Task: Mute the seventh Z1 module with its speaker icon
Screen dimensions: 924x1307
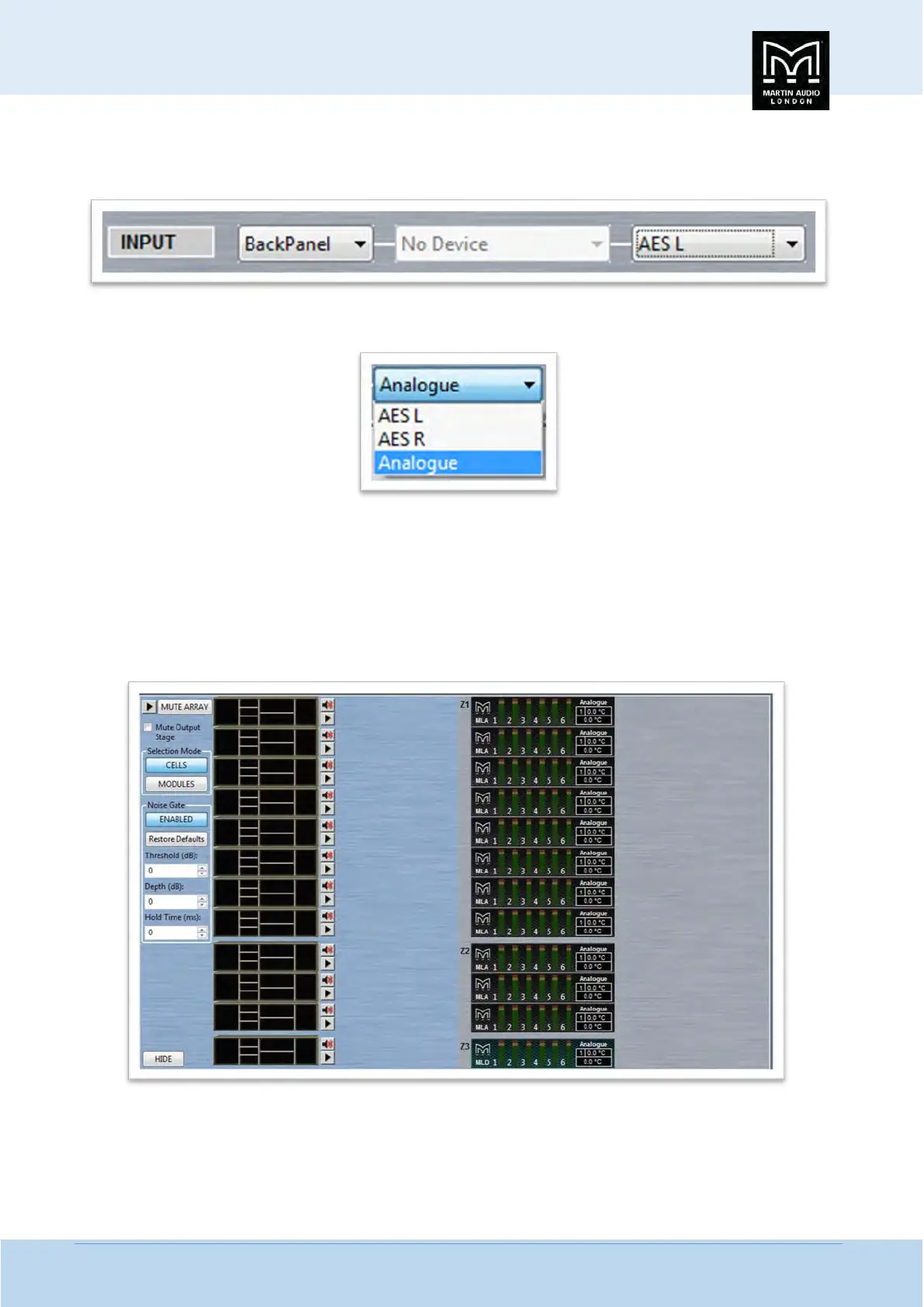Action: [x=328, y=886]
